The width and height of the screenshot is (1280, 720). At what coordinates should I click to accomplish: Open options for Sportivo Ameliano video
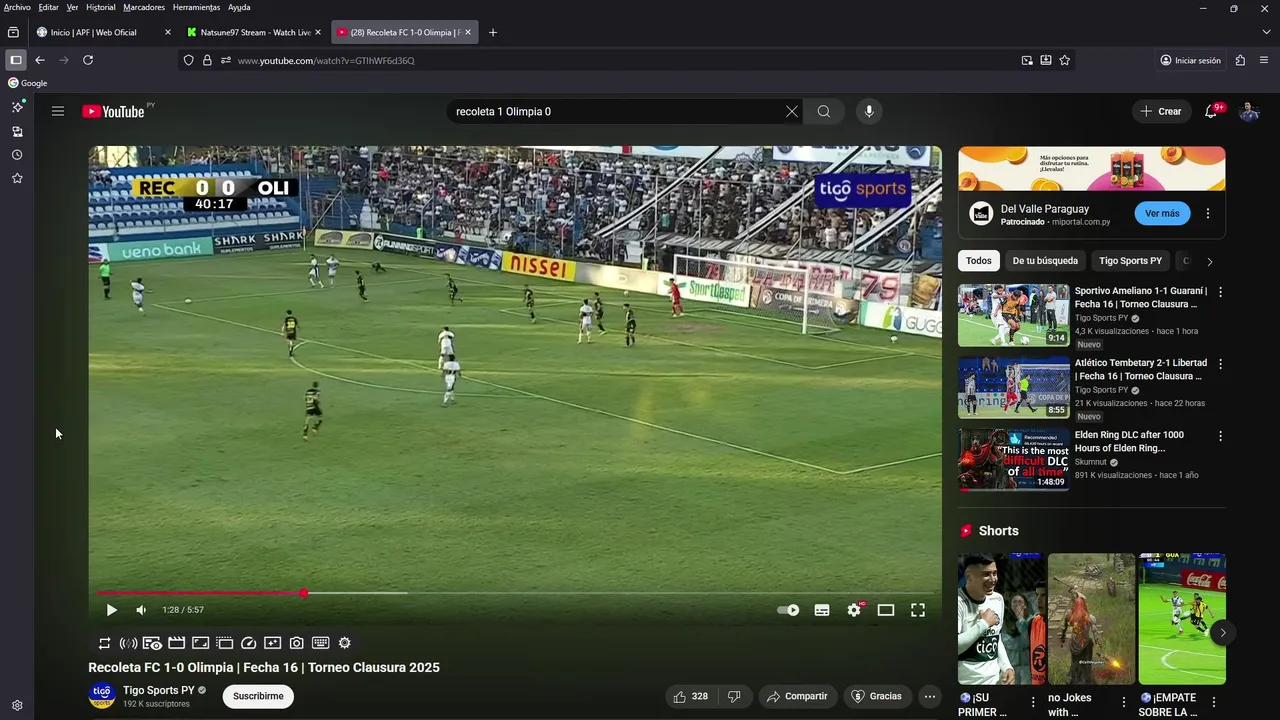(1220, 292)
